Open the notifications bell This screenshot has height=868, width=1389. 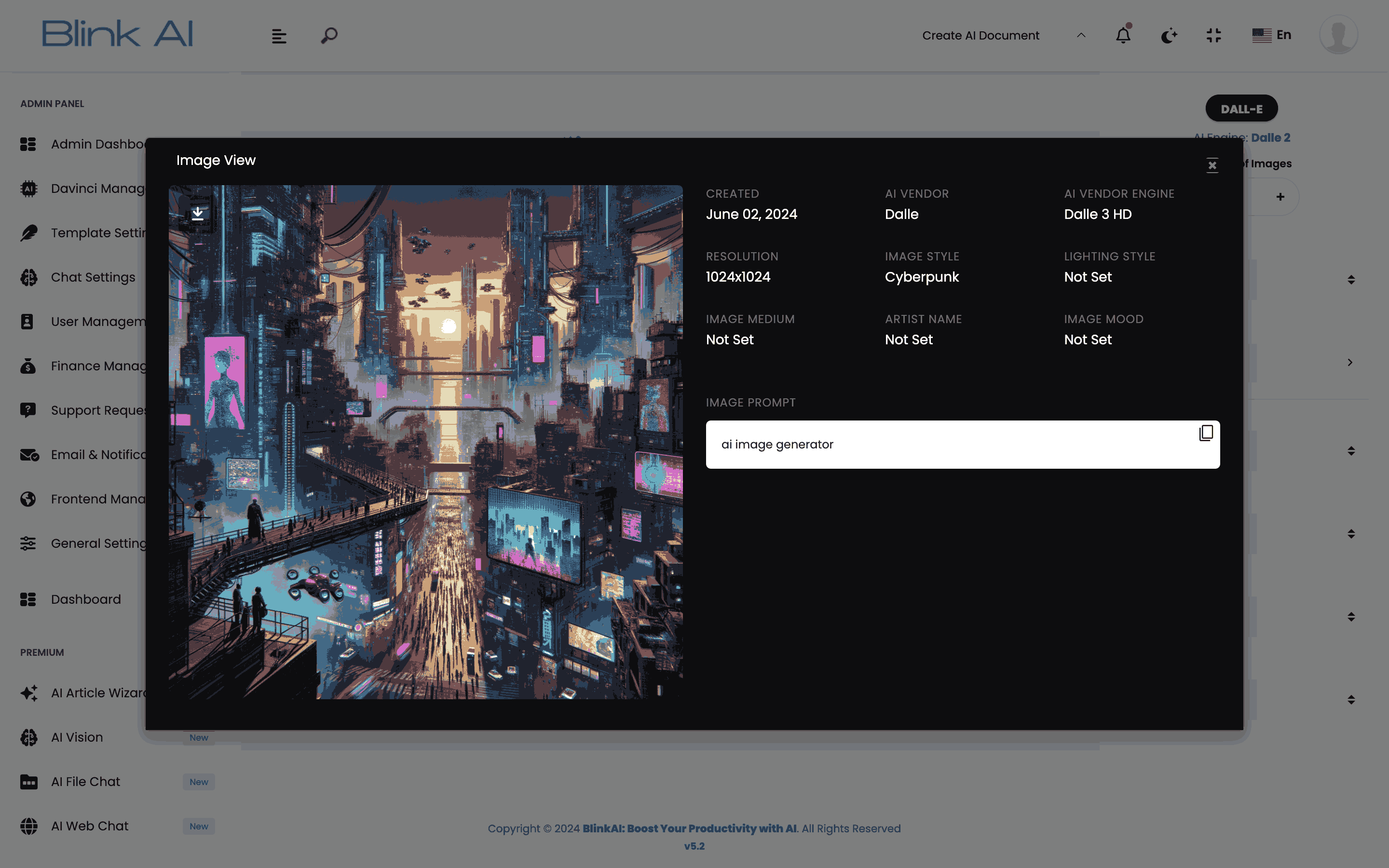(x=1123, y=36)
